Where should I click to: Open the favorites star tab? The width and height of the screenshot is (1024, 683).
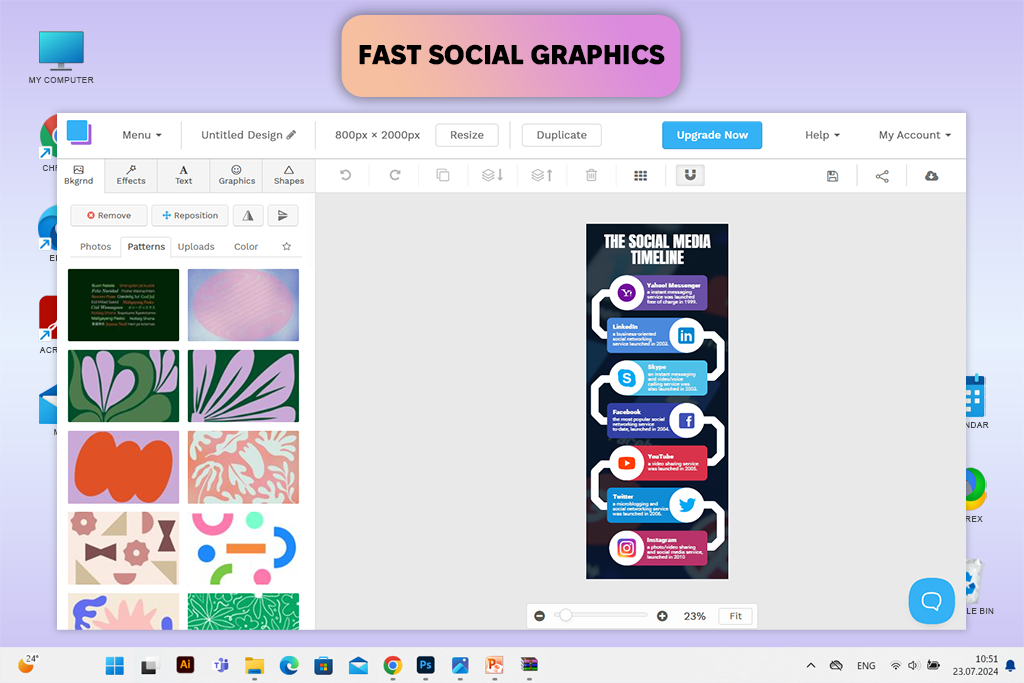[287, 246]
